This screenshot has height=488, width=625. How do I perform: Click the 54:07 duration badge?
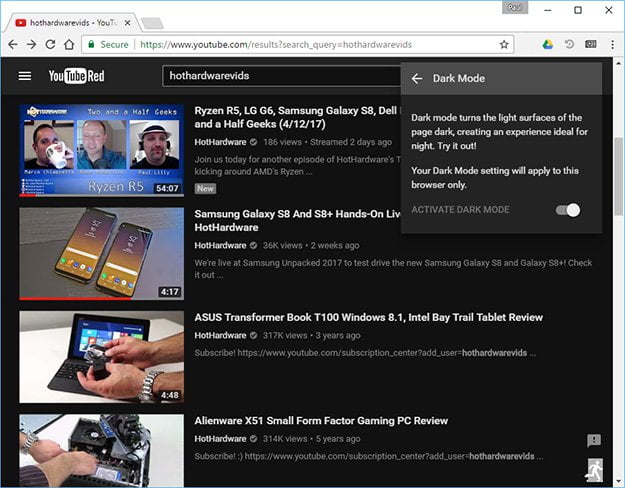click(x=167, y=188)
